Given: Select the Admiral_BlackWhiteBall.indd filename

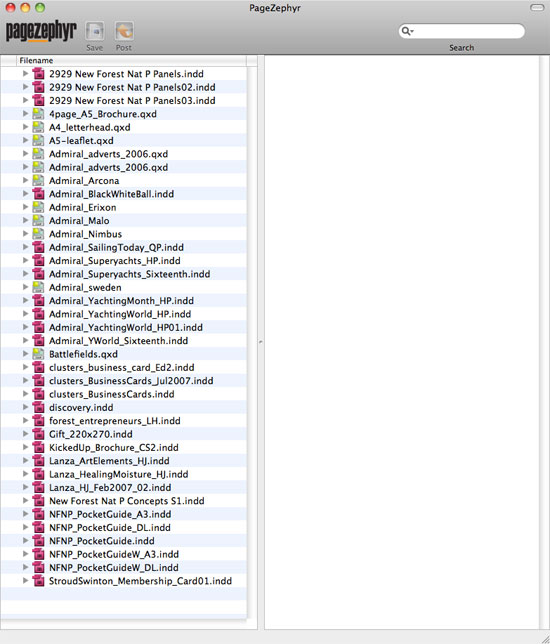Looking at the screenshot, I should pyautogui.click(x=111, y=194).
